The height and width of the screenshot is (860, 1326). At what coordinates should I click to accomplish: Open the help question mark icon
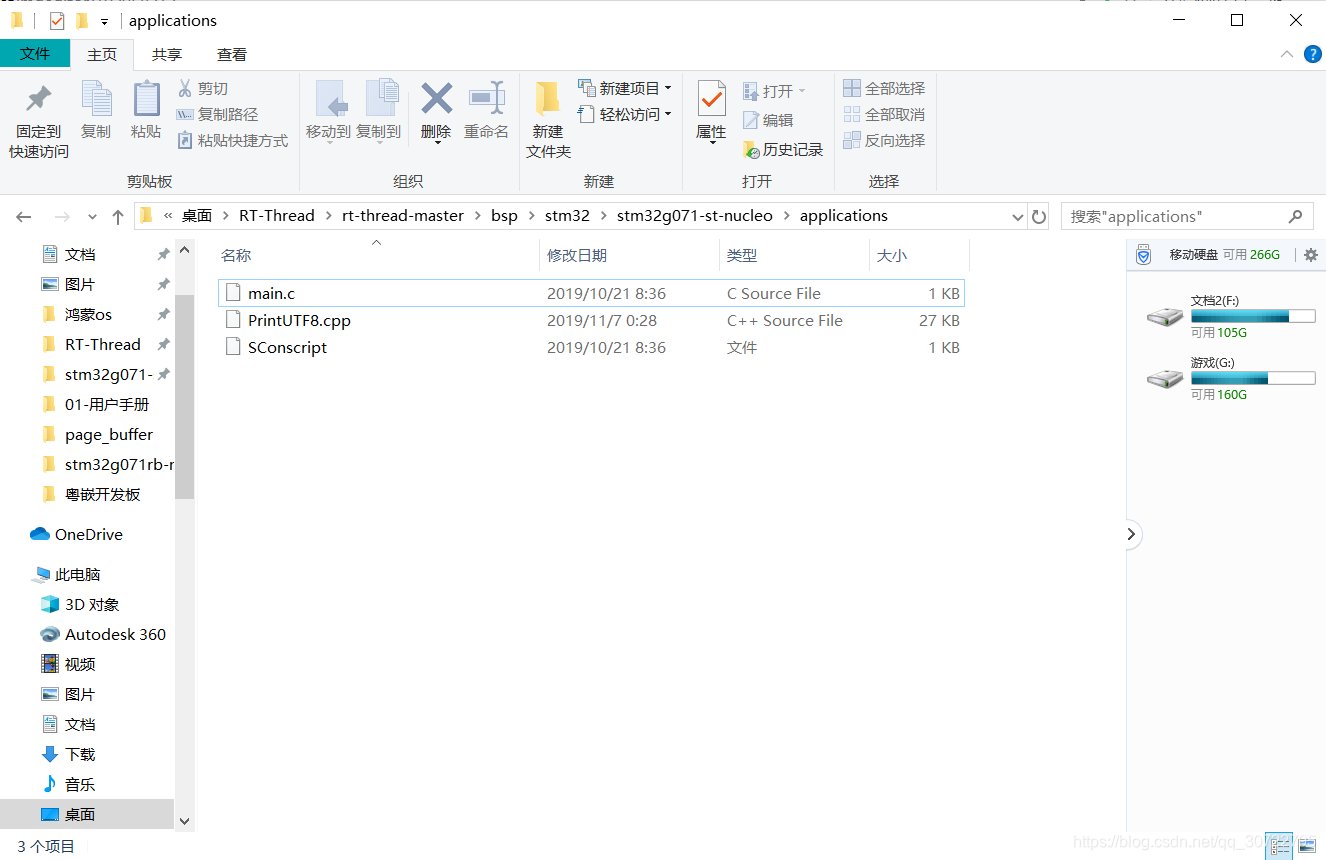click(1313, 54)
